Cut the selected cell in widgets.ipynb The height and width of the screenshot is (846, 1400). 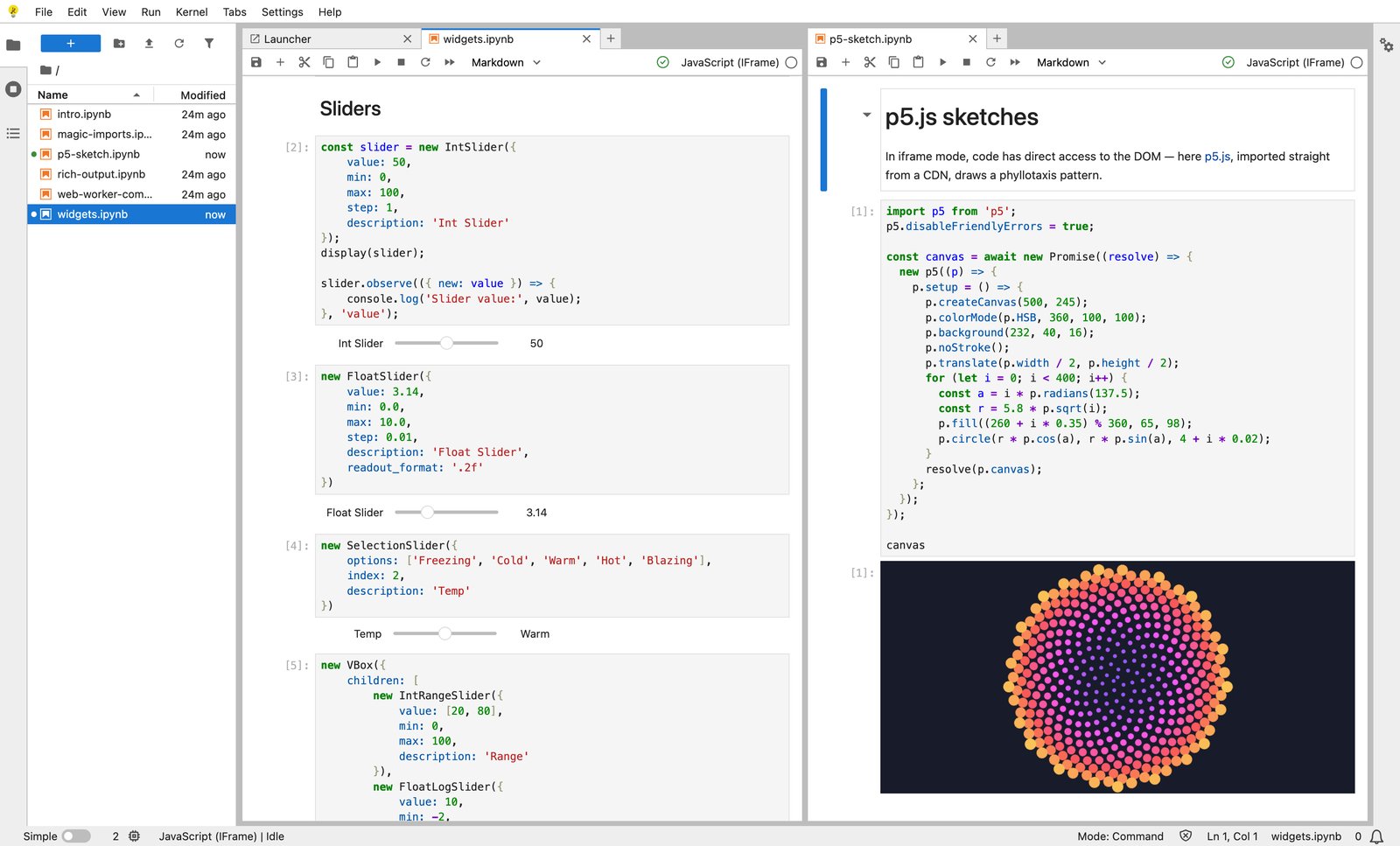click(304, 62)
